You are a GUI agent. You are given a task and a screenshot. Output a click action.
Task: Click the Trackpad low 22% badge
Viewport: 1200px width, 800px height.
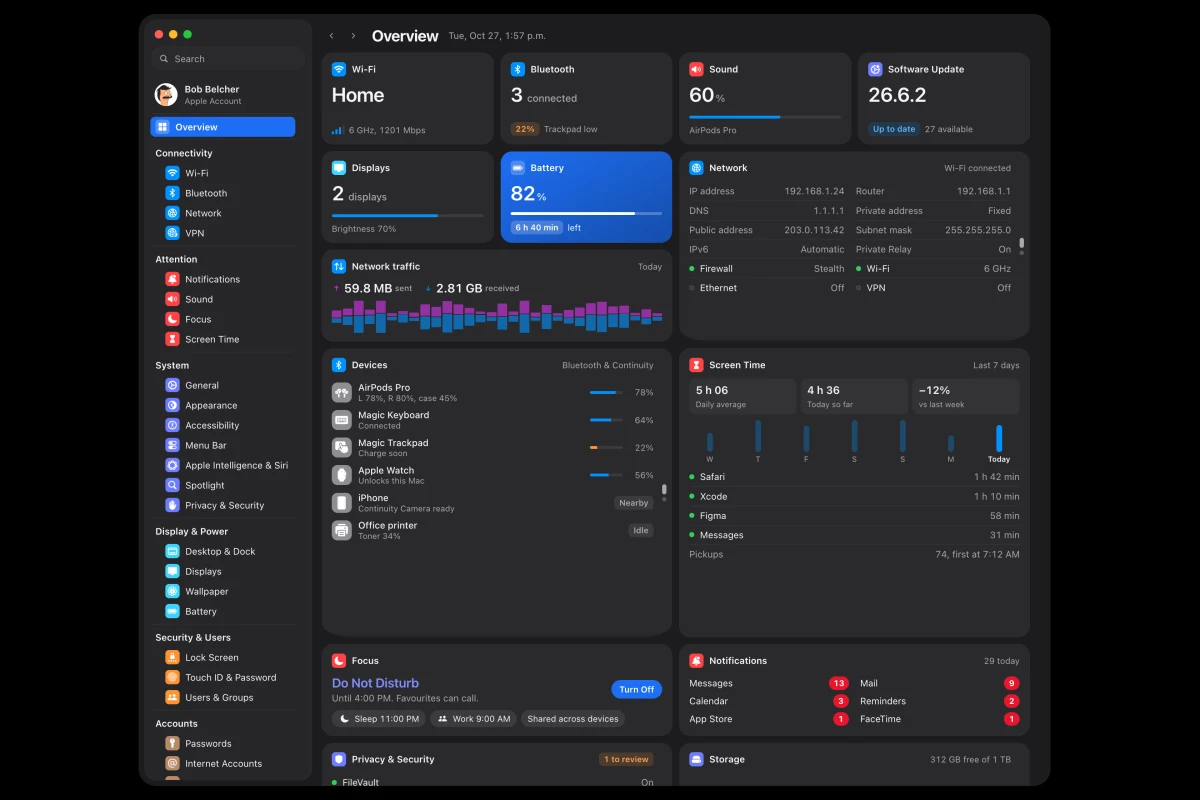(525, 129)
